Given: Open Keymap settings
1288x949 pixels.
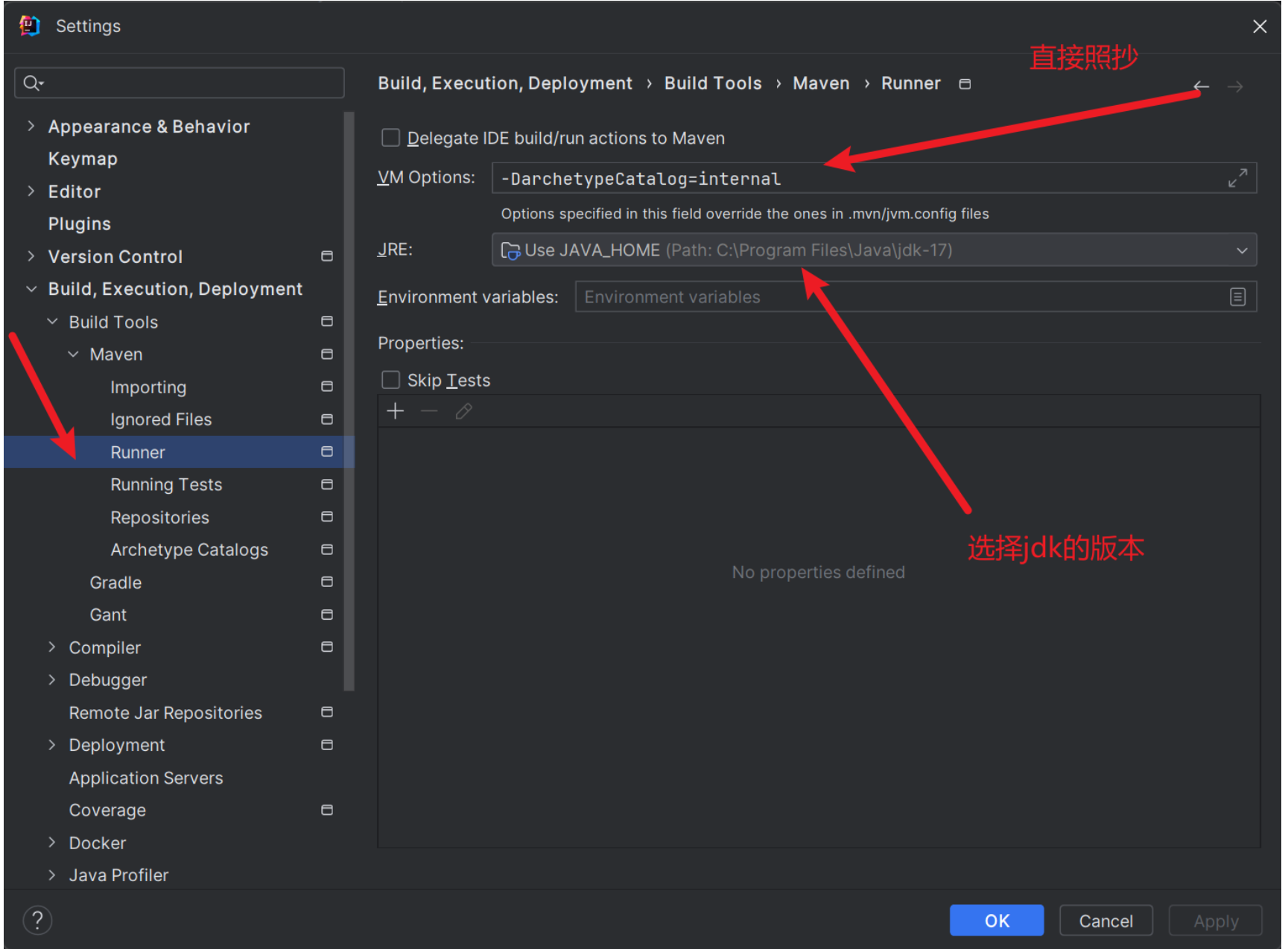Looking at the screenshot, I should (x=83, y=159).
